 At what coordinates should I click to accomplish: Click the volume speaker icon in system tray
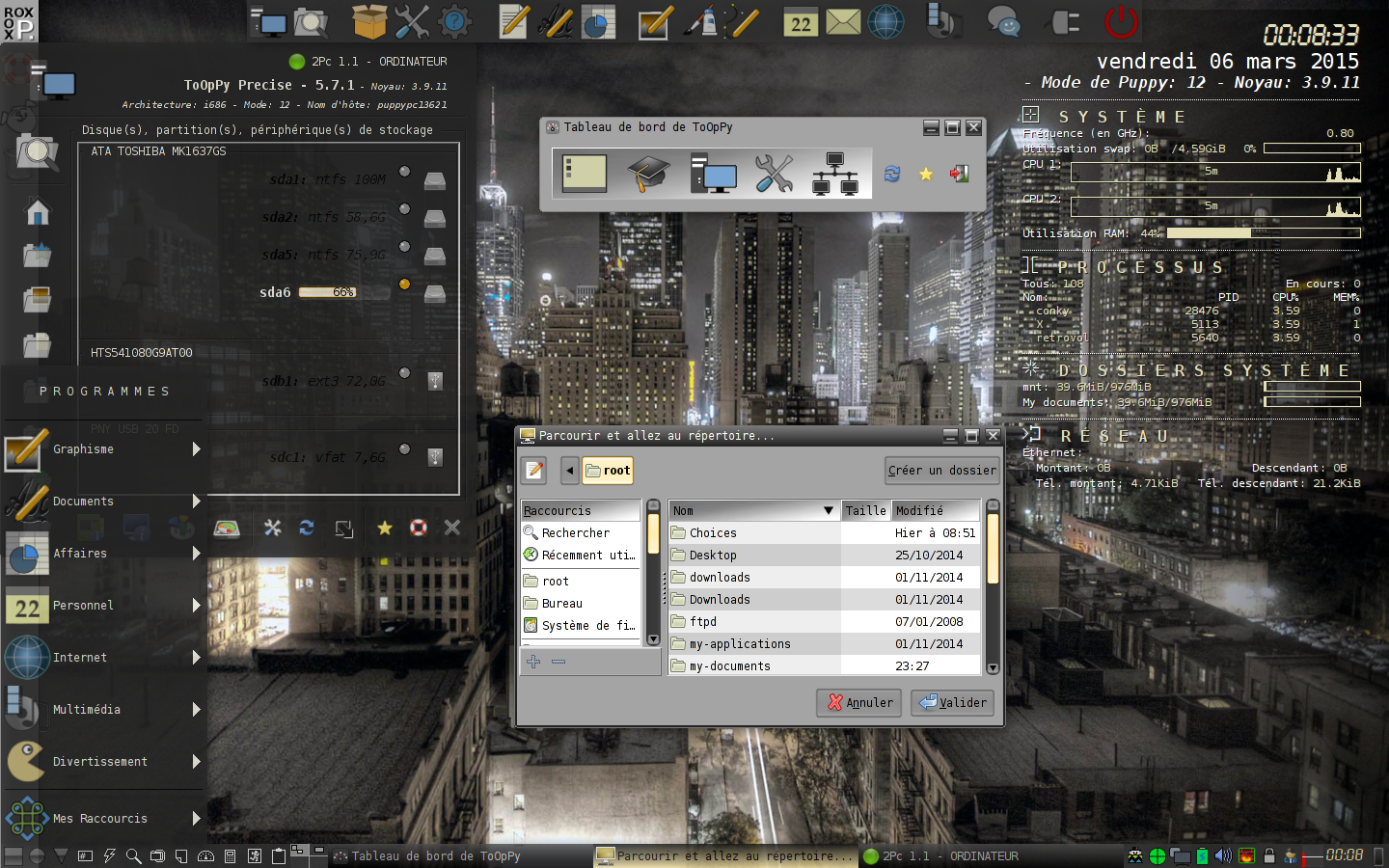tap(1223, 856)
